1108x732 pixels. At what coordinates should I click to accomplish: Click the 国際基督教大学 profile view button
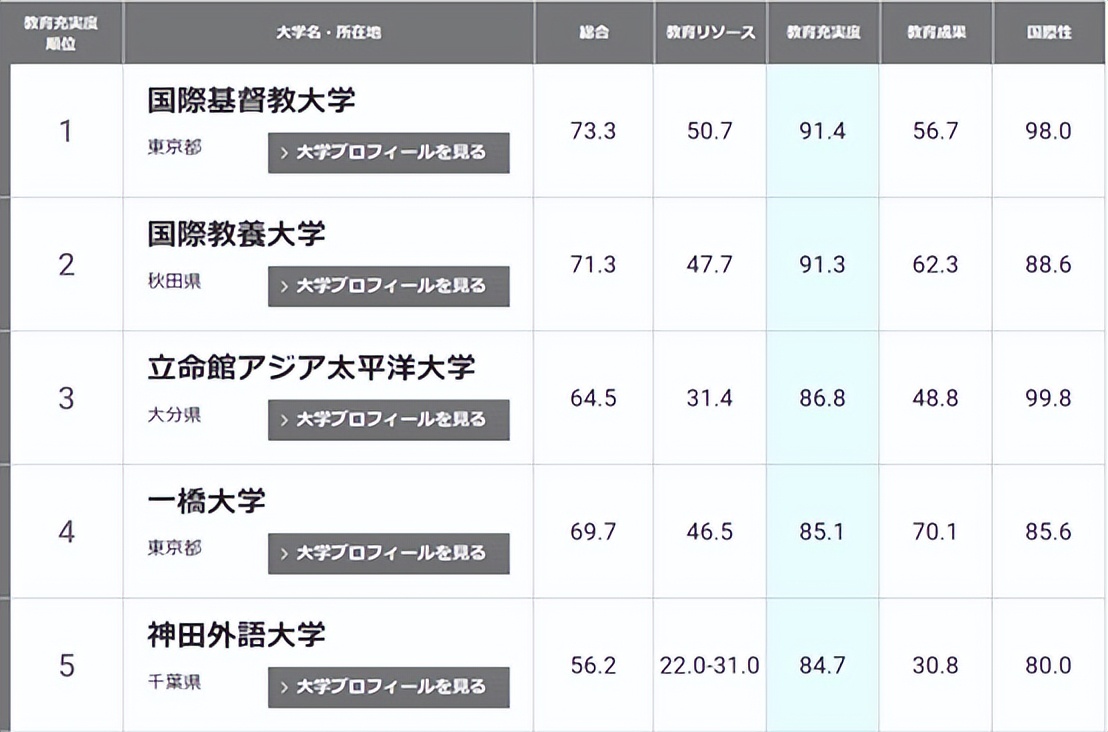[x=388, y=153]
